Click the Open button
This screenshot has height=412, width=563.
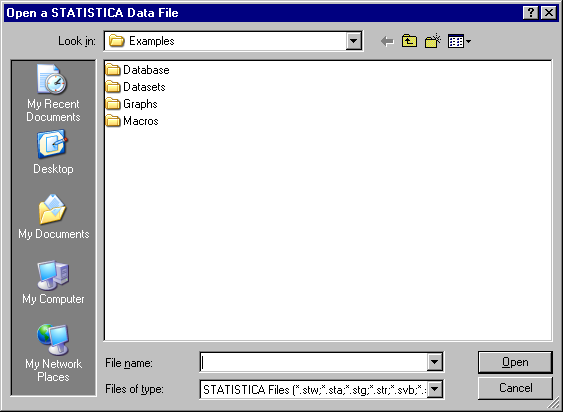[x=515, y=362]
